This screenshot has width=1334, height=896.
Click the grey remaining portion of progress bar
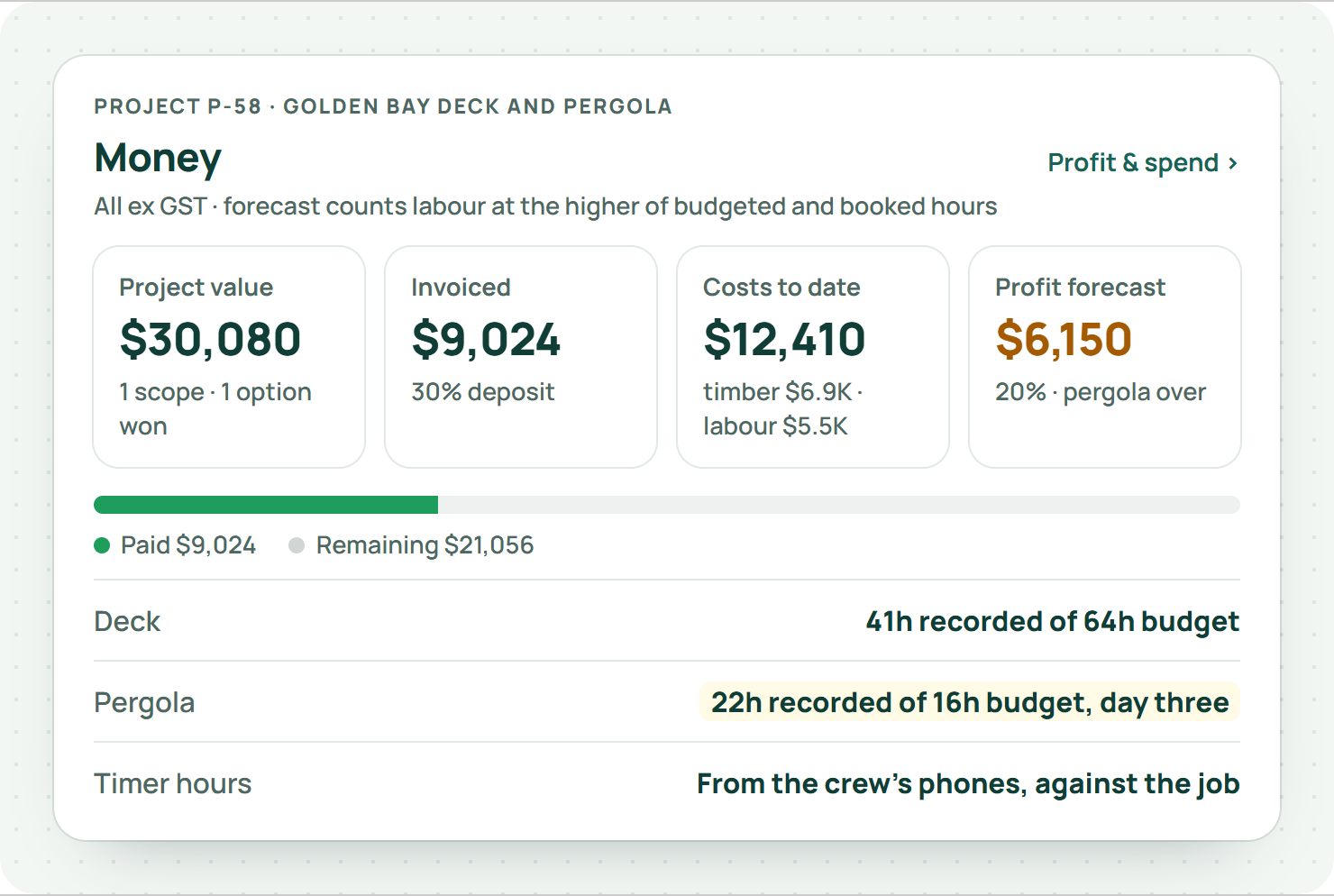point(839,505)
